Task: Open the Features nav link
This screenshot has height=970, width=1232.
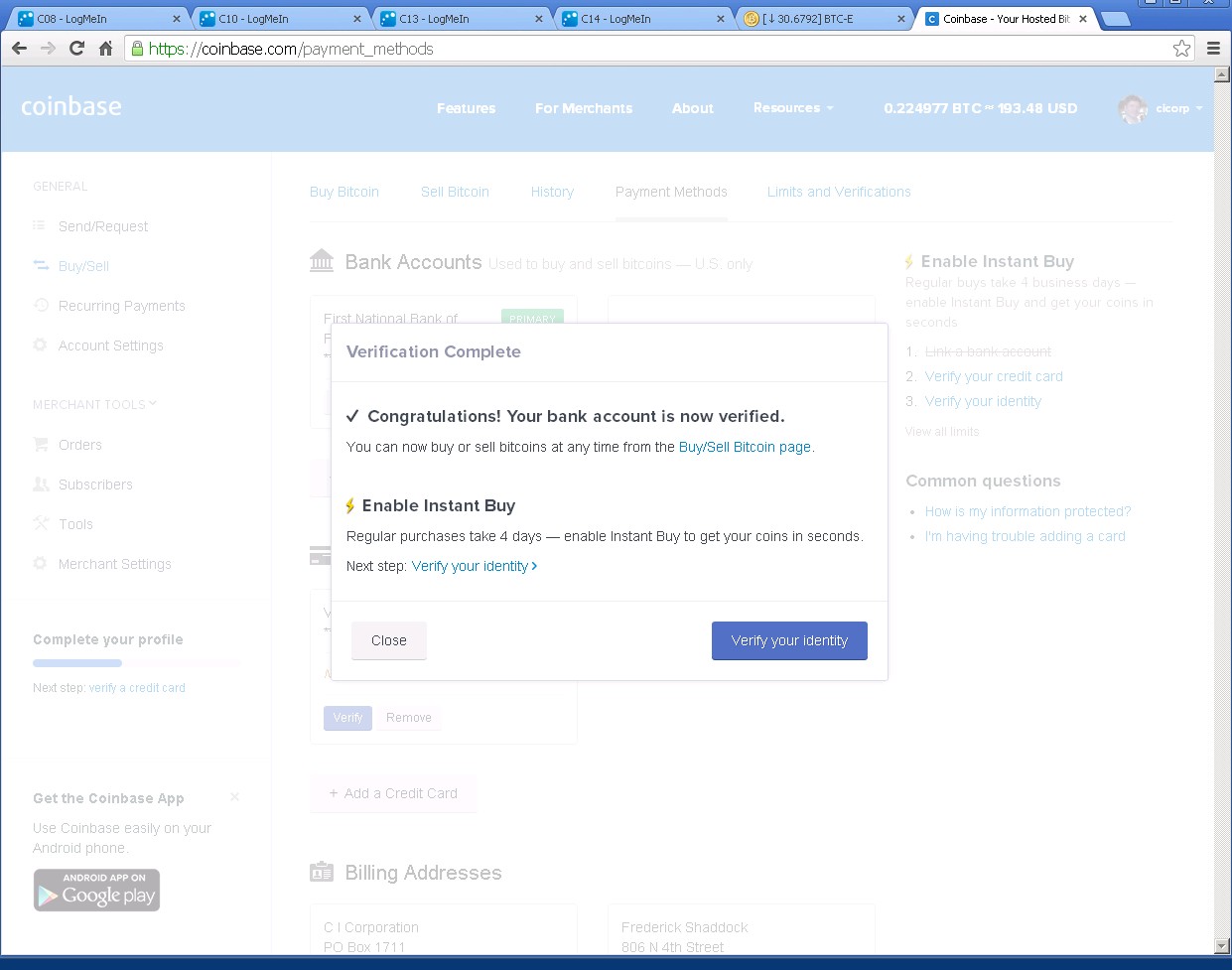Action: pyautogui.click(x=466, y=108)
